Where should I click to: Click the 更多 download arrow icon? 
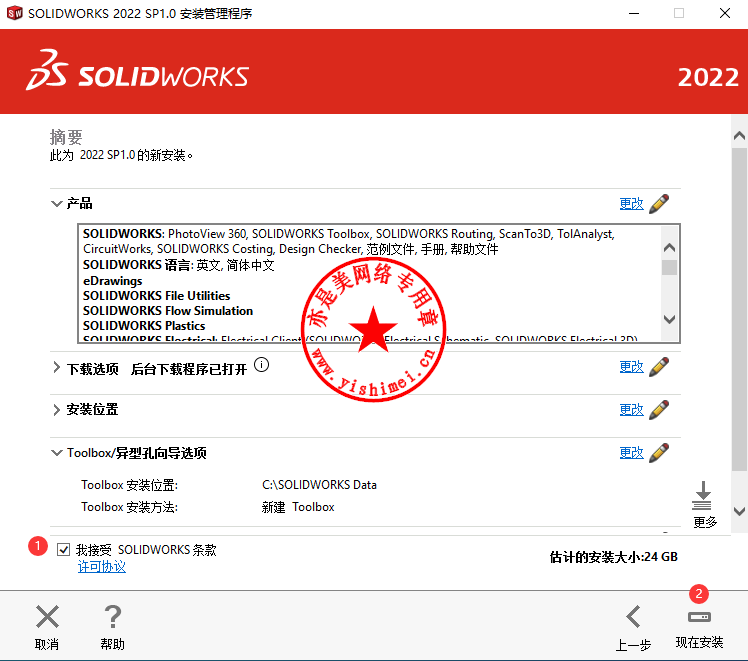tap(703, 496)
